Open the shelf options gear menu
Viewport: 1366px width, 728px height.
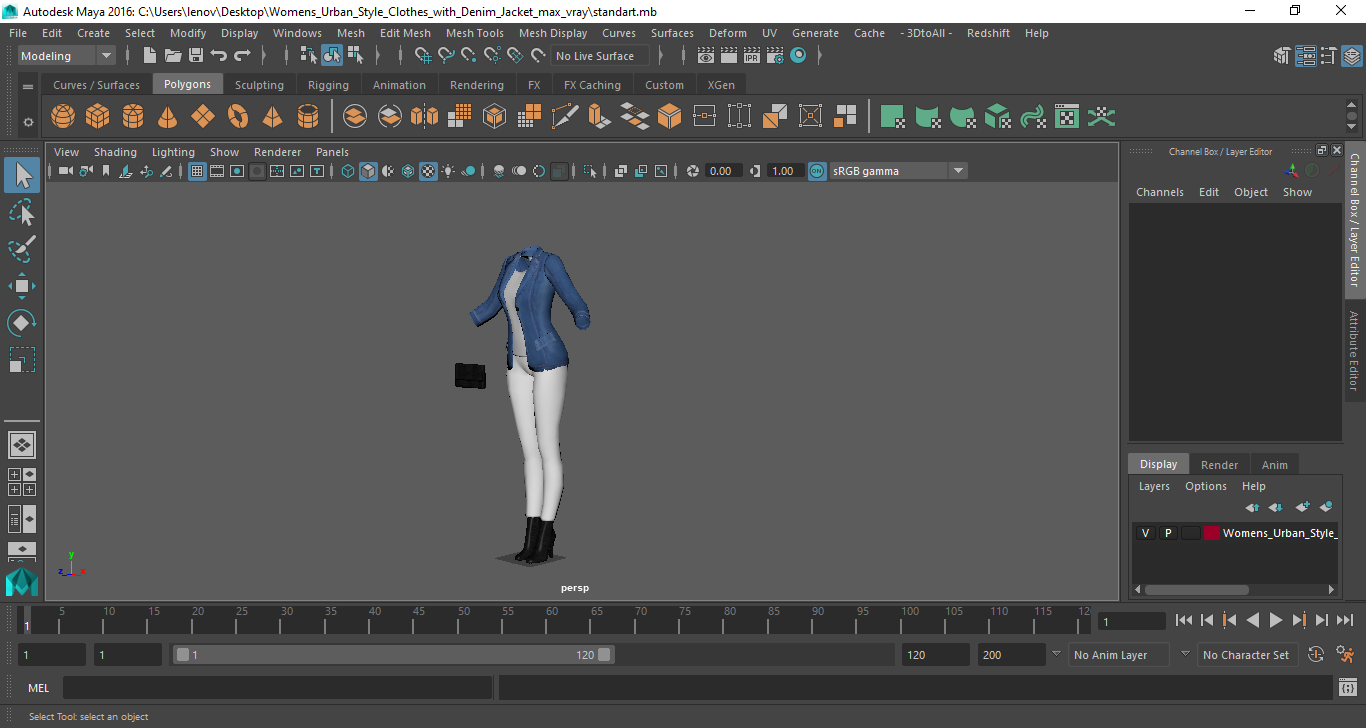tap(28, 122)
